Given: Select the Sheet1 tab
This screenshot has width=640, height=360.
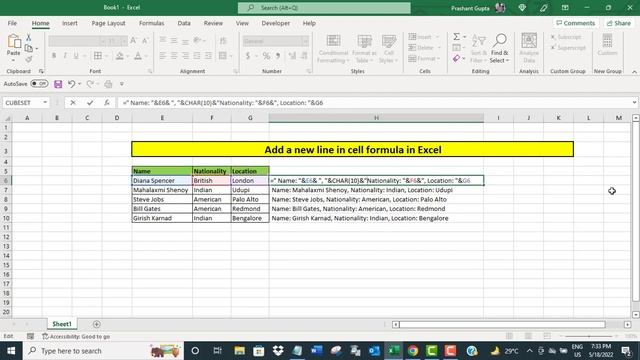Looking at the screenshot, I should pyautogui.click(x=62, y=324).
